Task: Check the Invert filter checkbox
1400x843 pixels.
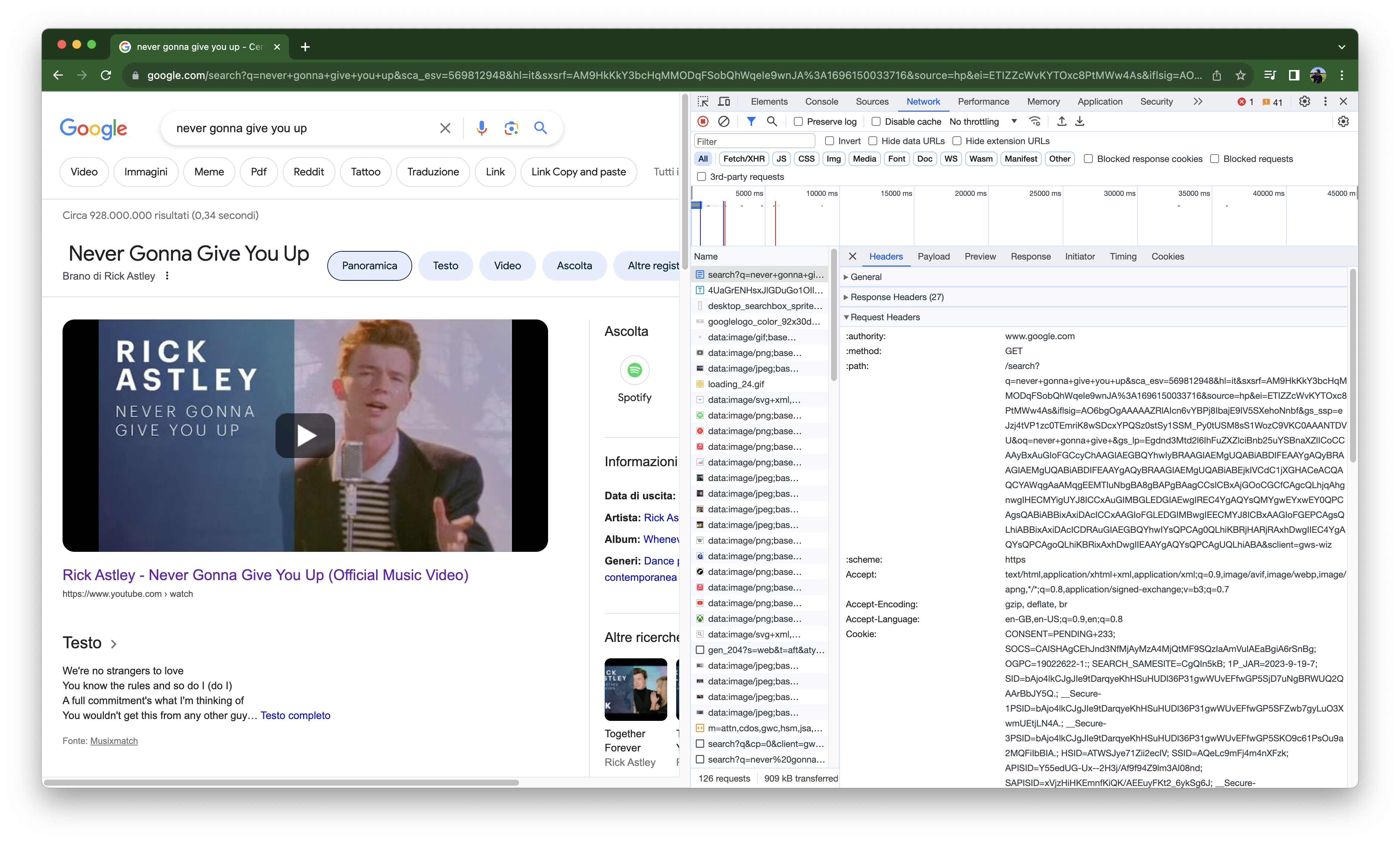Action: tap(829, 141)
